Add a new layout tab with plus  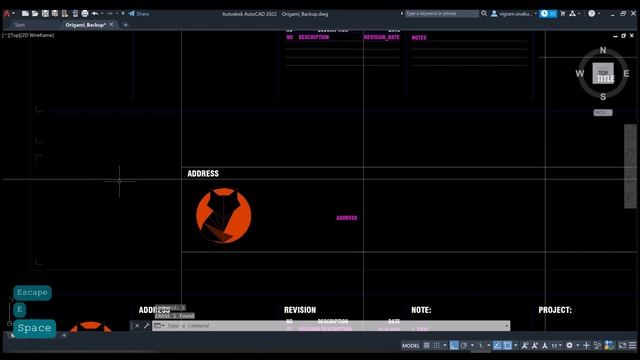pos(64,336)
